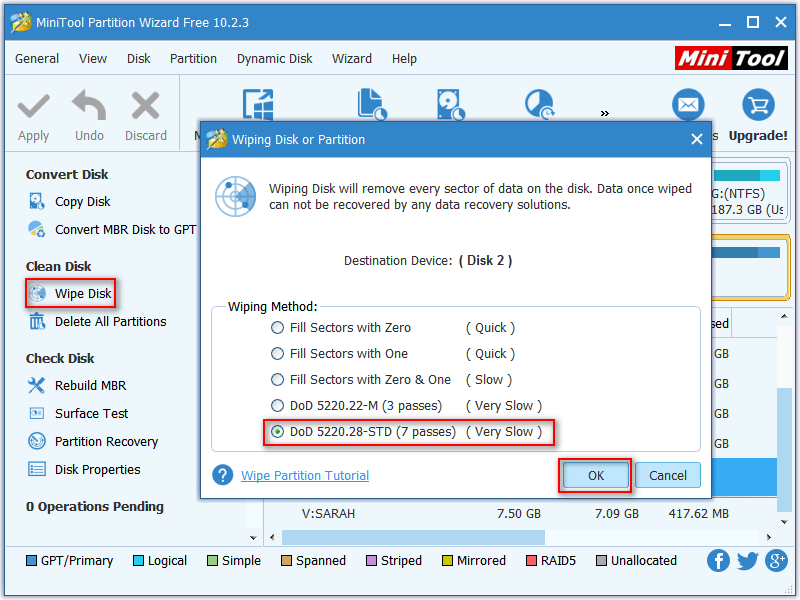Open the Upgrade! shopping cart
Viewport: 800px width, 600px height.
pyautogui.click(x=757, y=104)
